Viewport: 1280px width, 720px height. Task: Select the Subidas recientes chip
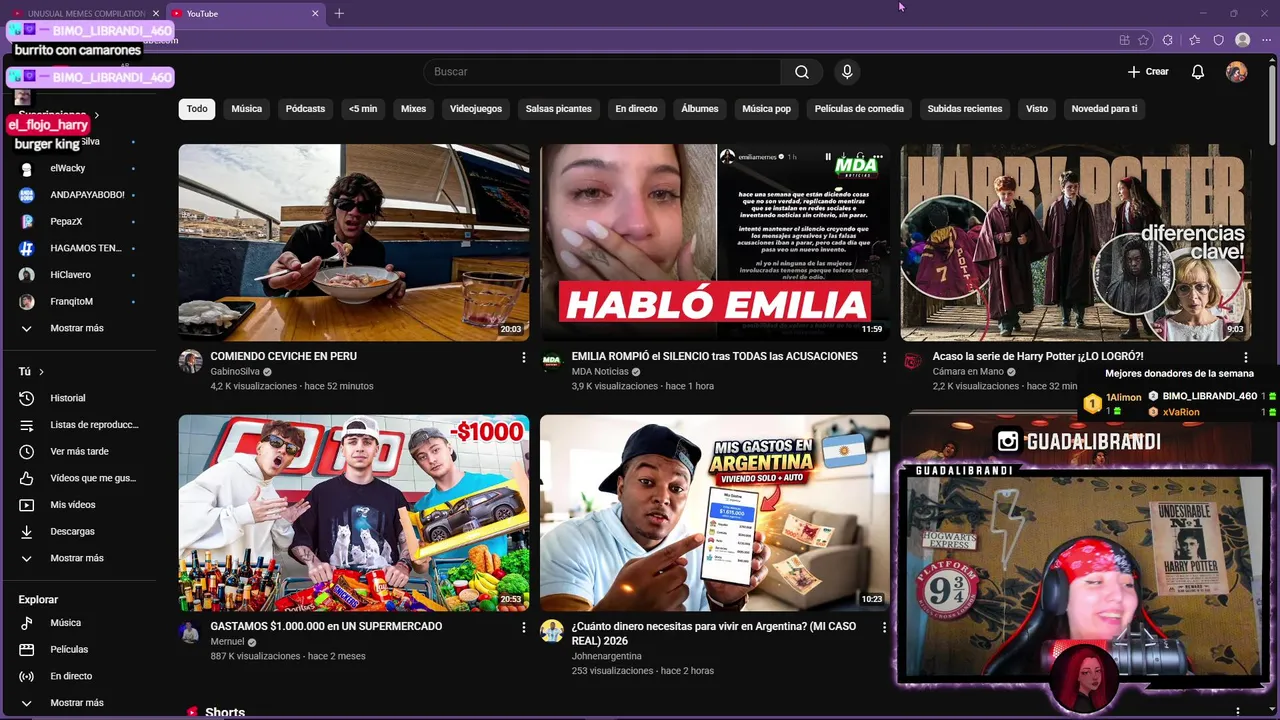click(x=965, y=109)
